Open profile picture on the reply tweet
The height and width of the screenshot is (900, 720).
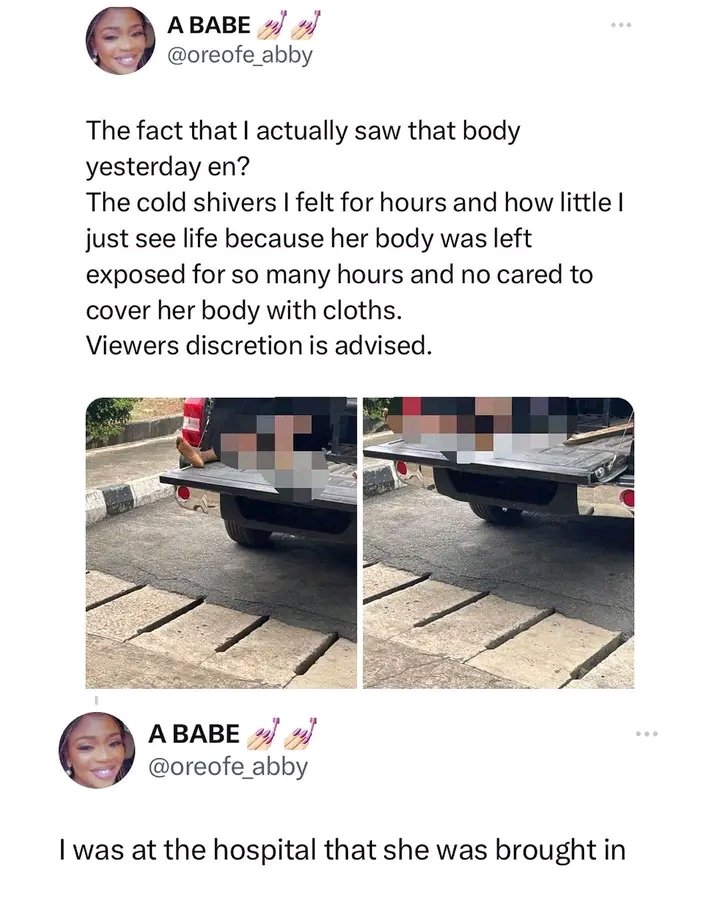tap(97, 750)
